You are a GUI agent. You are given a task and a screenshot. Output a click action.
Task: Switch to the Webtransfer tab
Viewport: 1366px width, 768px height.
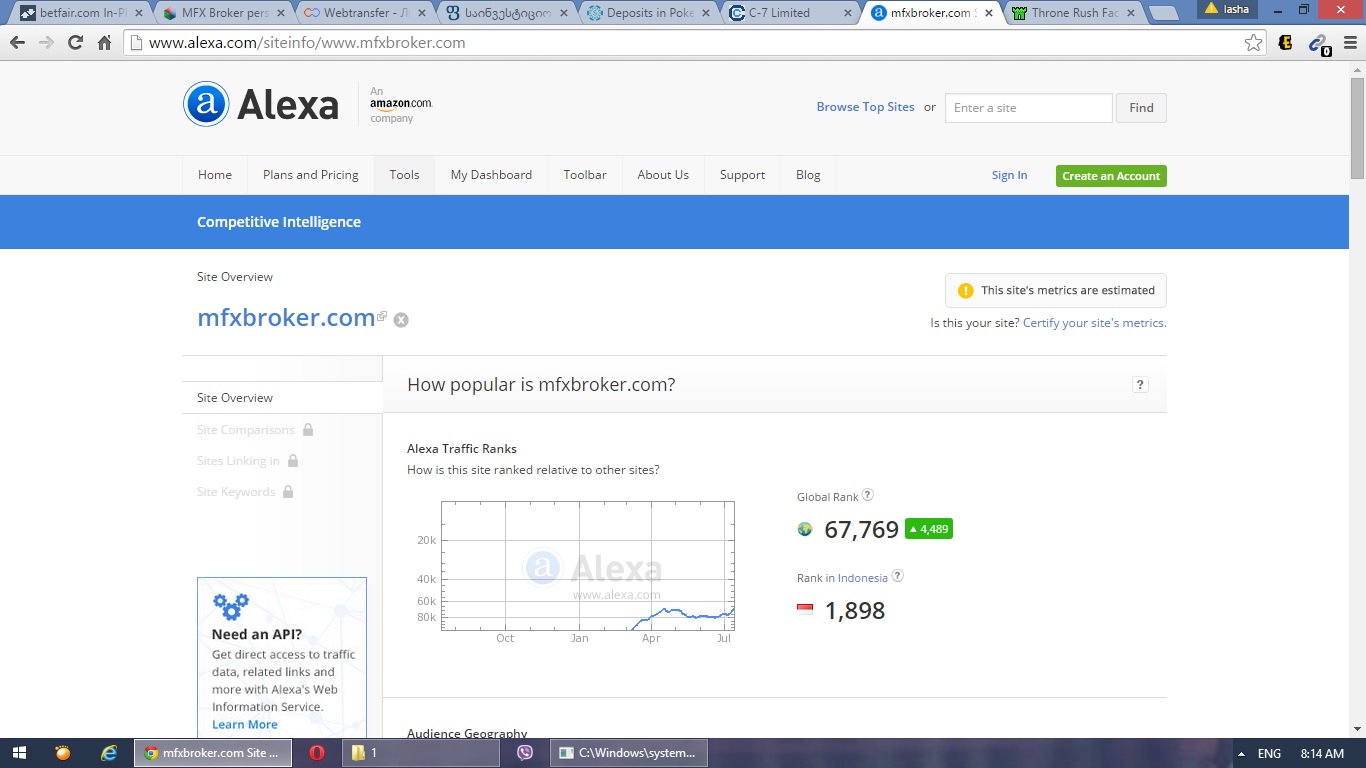tap(366, 13)
